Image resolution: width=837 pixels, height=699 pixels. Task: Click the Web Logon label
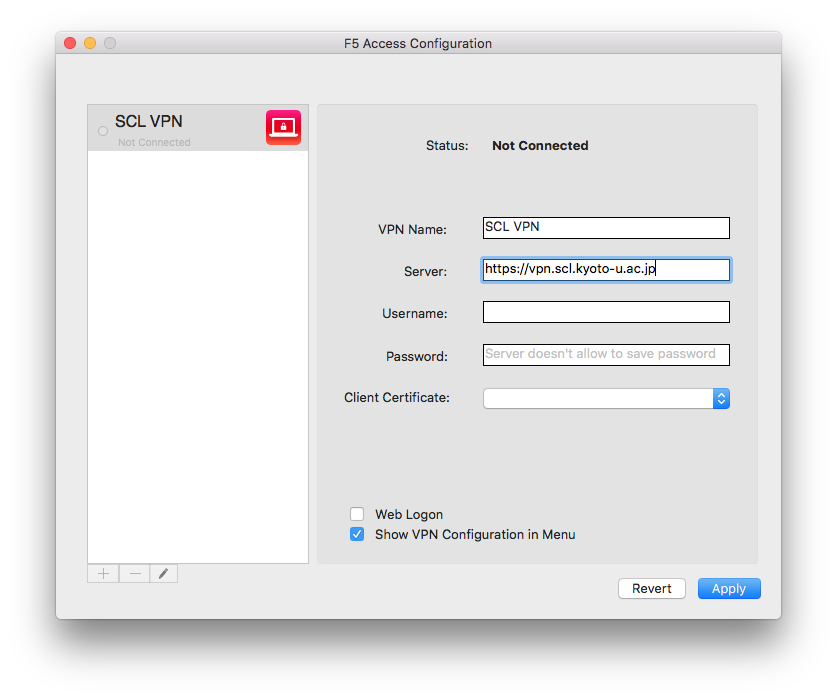[x=409, y=514]
